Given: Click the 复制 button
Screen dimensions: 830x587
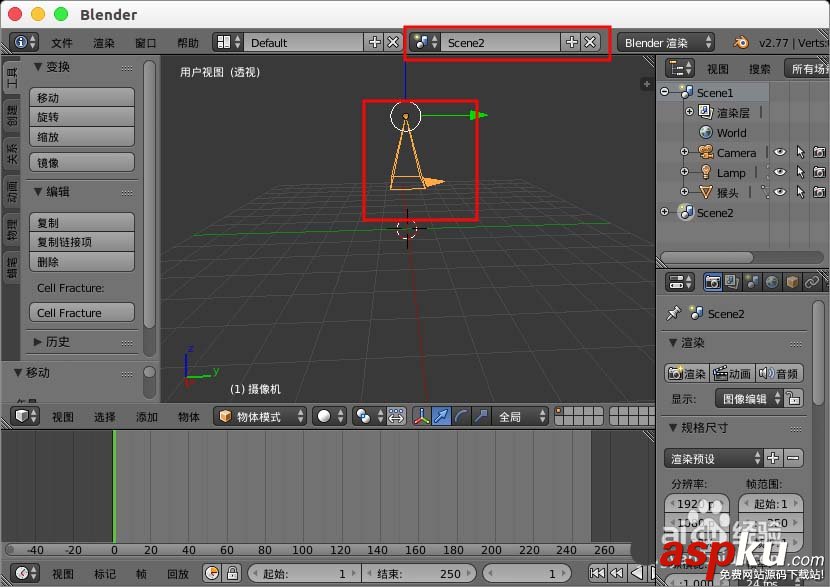Looking at the screenshot, I should pyautogui.click(x=82, y=222).
